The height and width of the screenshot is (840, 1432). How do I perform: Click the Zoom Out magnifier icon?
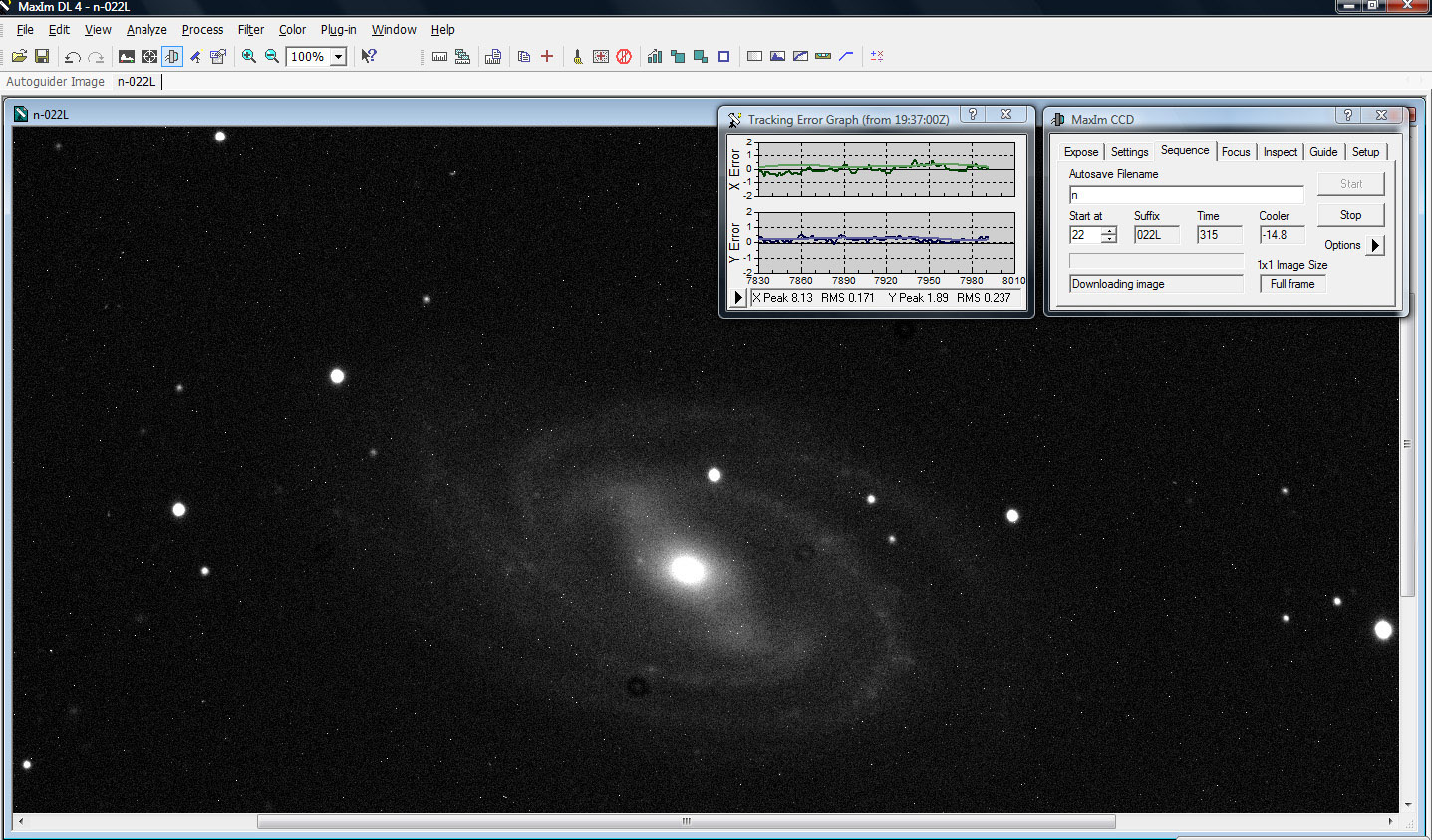272,57
